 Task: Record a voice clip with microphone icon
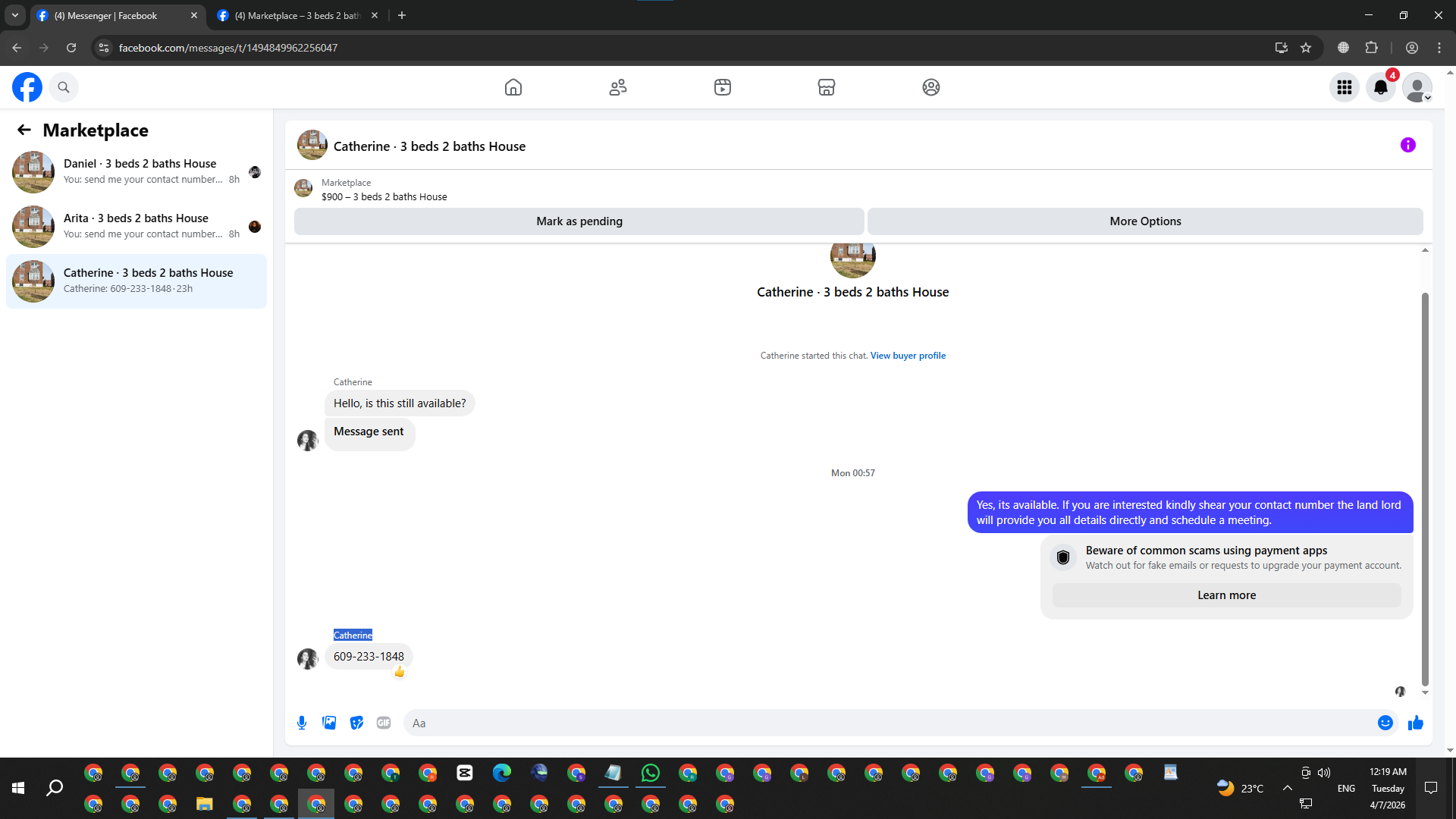tap(302, 723)
